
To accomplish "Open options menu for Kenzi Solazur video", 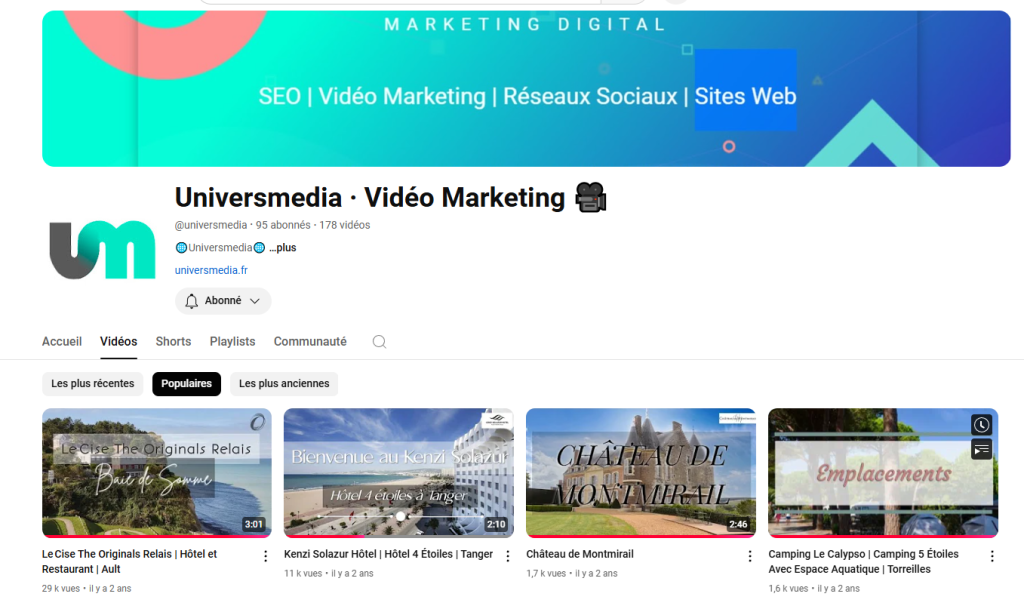I will click(x=507, y=556).
